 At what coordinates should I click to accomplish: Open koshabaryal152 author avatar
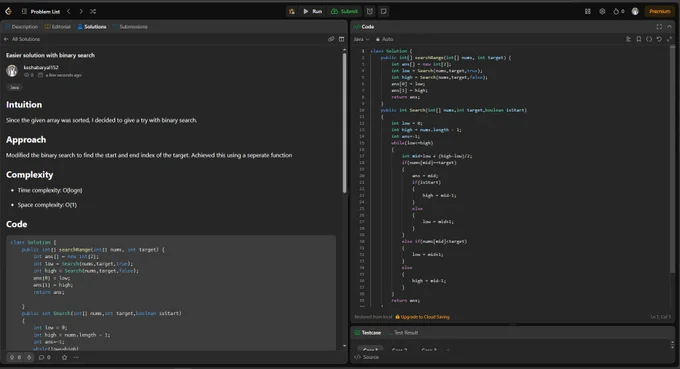(12, 70)
